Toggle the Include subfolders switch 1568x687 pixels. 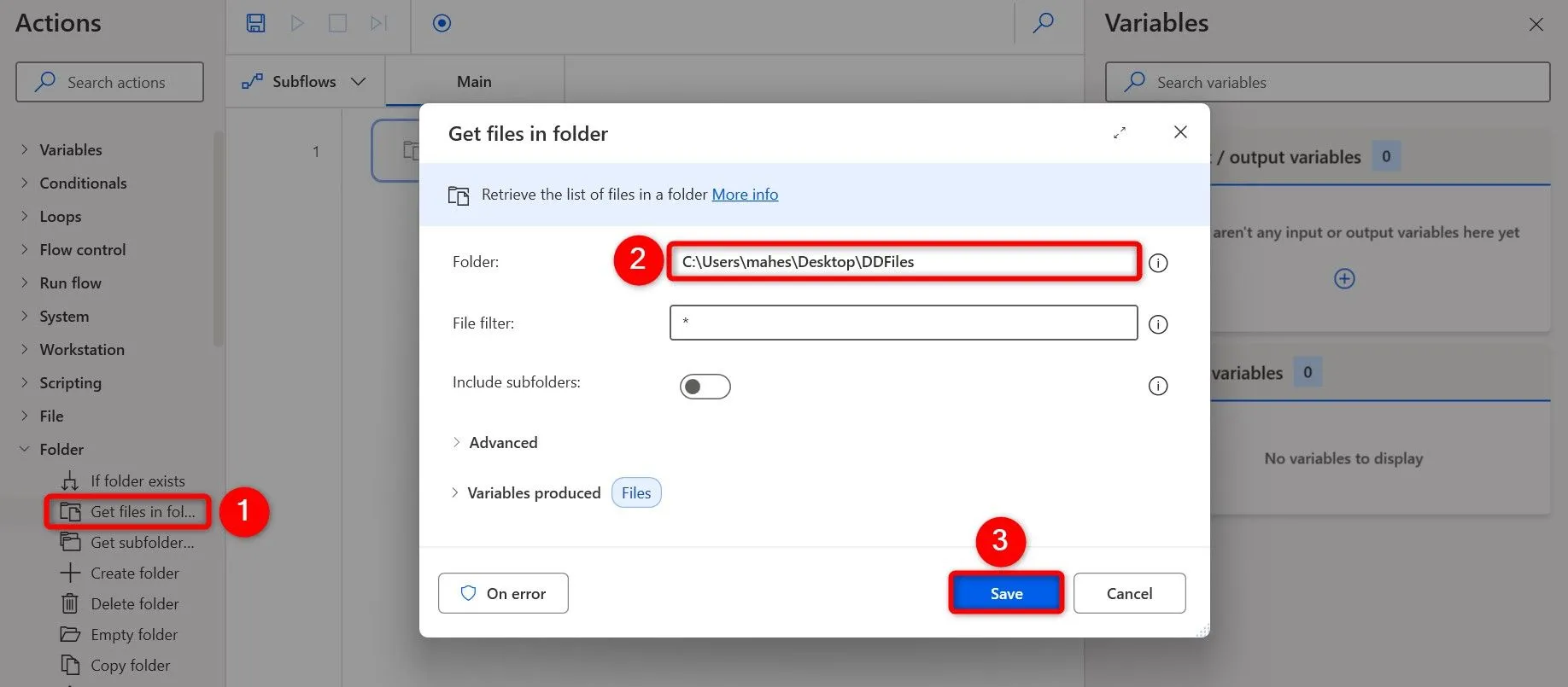pos(705,387)
